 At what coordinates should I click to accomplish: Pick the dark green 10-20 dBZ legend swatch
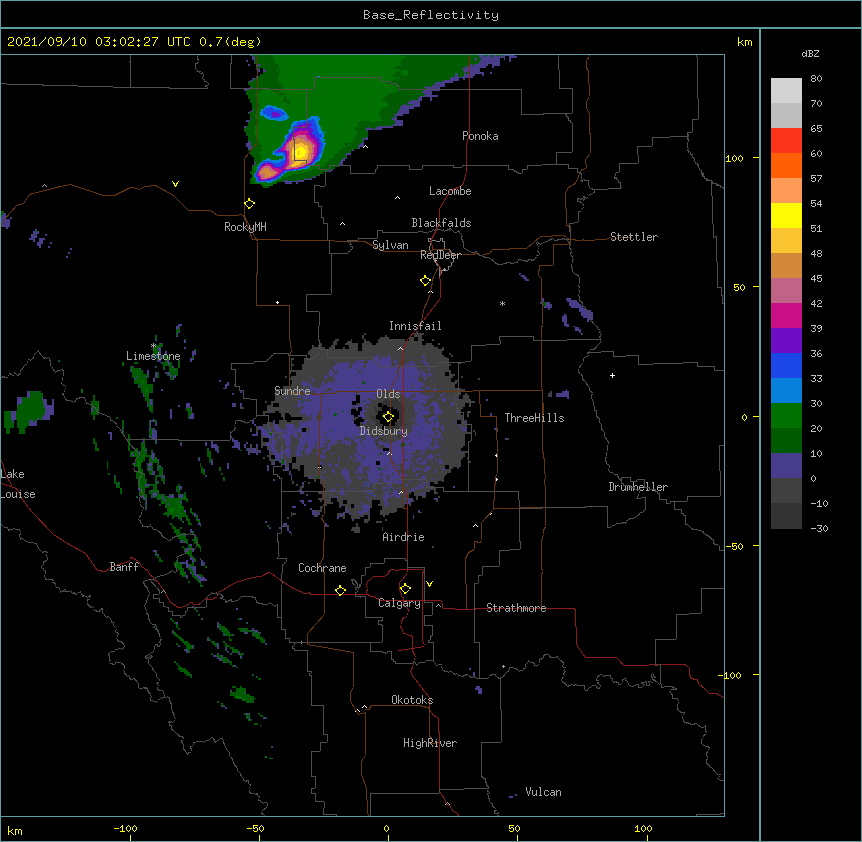coord(786,440)
